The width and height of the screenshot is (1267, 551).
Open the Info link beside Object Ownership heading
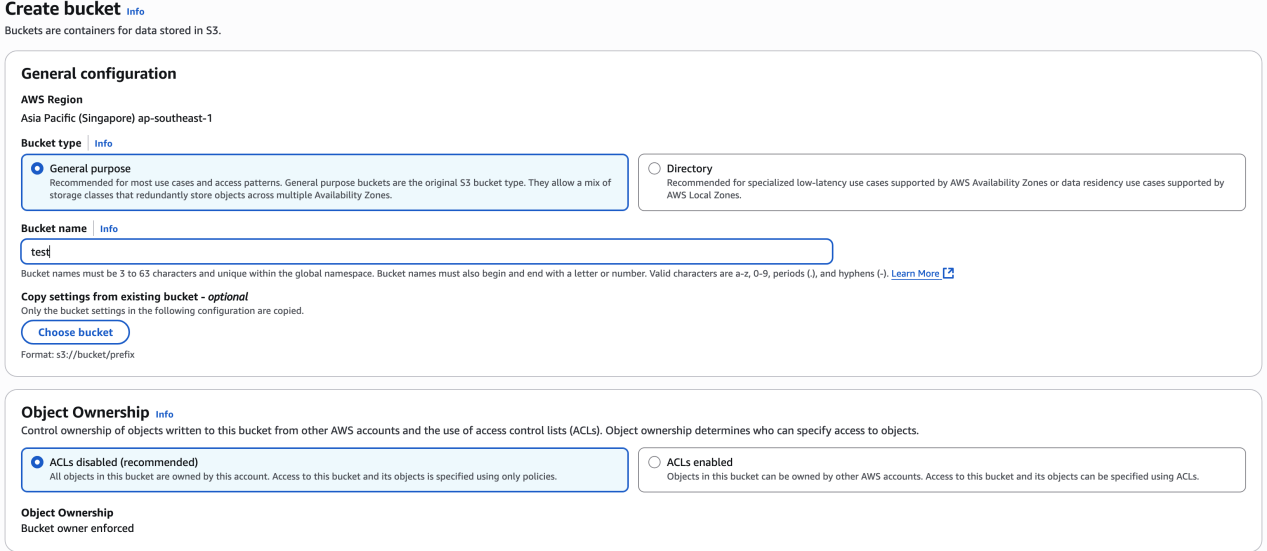coord(165,414)
